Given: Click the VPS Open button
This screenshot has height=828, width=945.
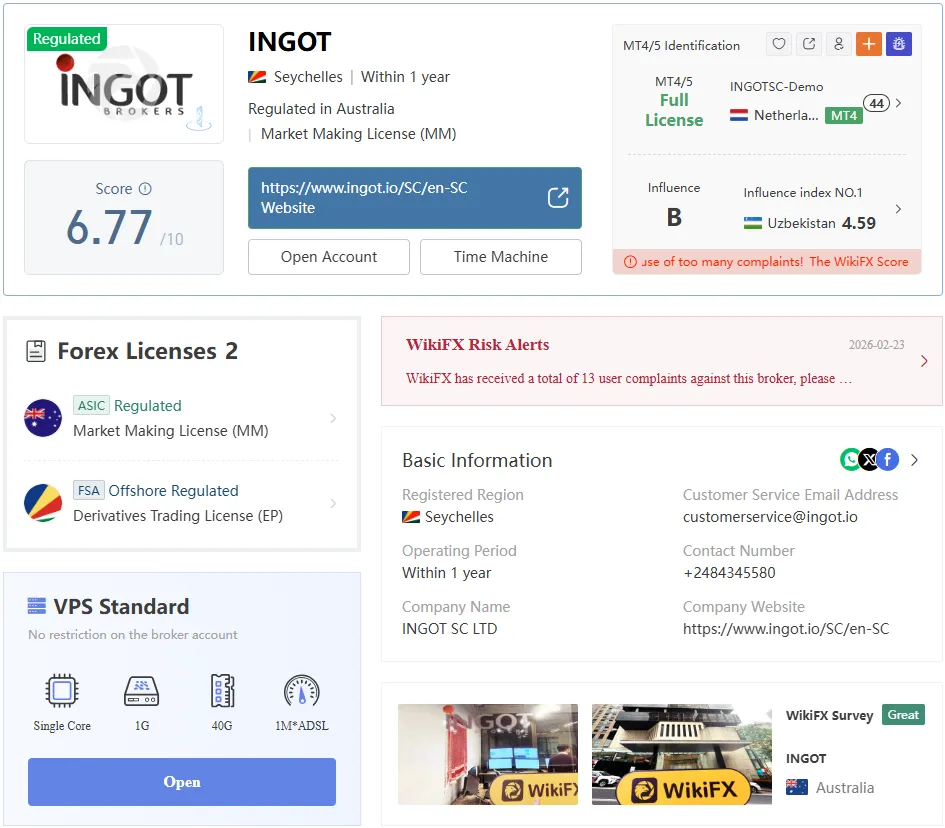Looking at the screenshot, I should point(181,782).
